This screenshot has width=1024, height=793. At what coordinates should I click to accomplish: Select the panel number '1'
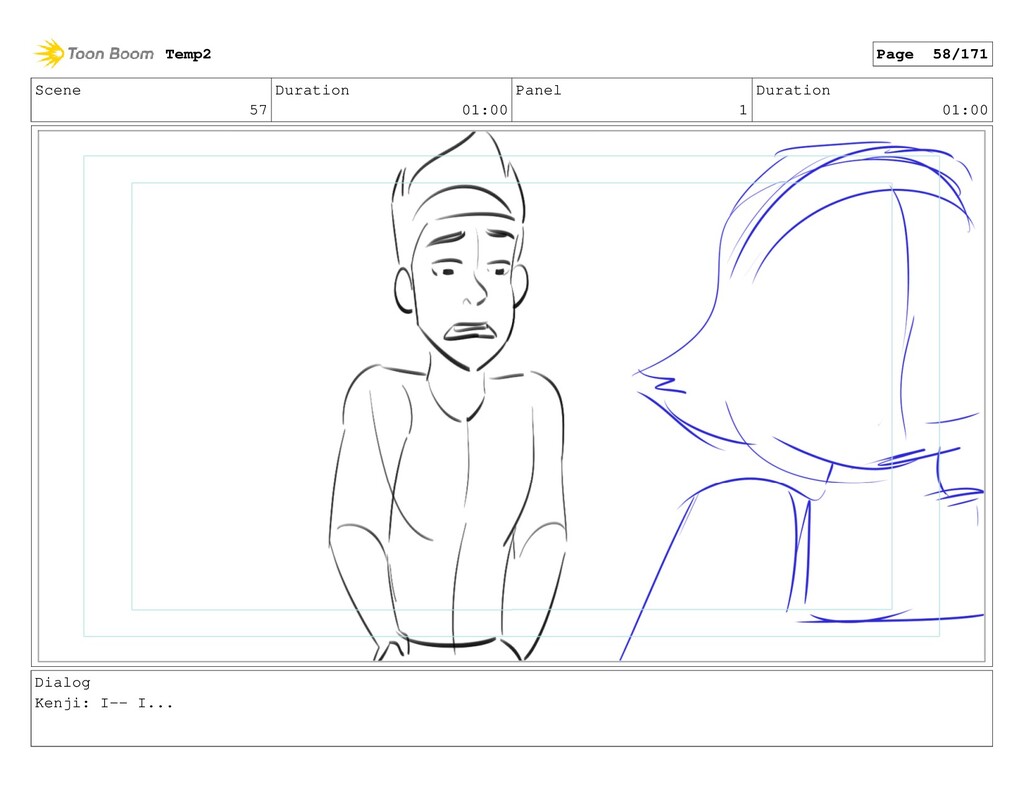(x=743, y=110)
